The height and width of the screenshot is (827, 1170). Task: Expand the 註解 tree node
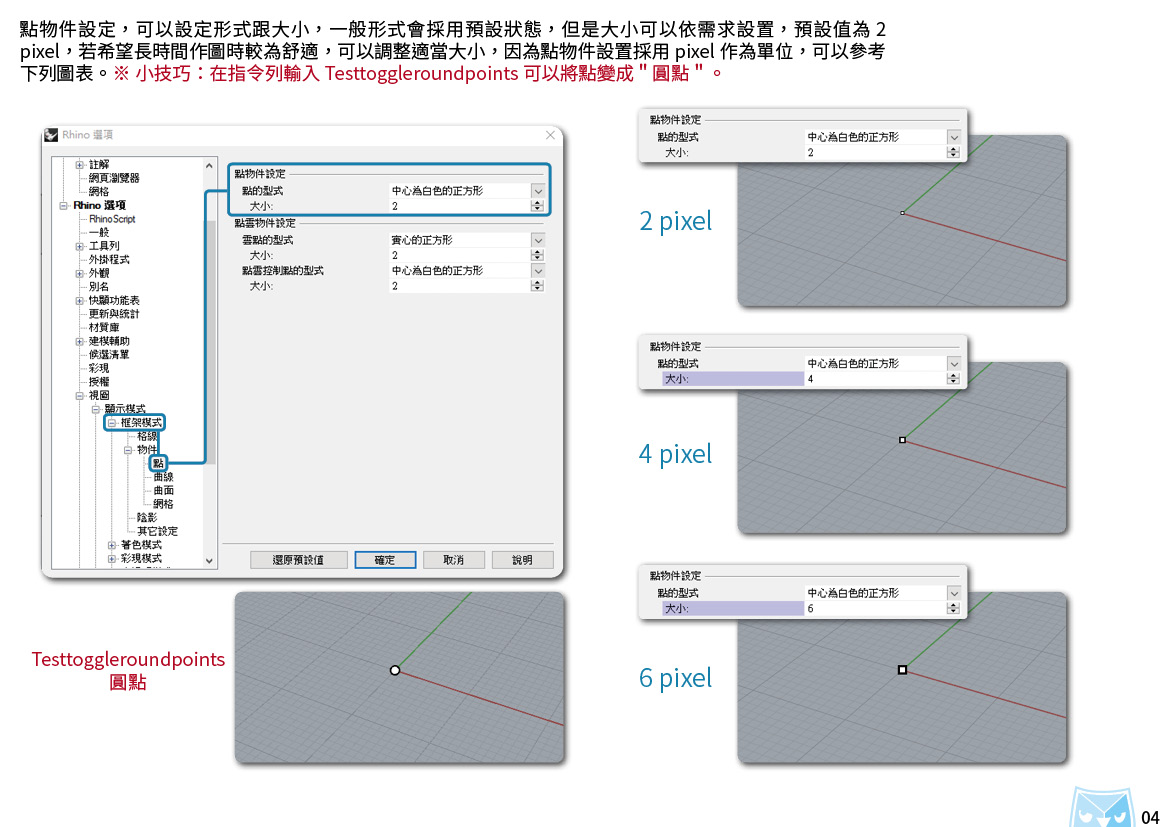[80, 165]
